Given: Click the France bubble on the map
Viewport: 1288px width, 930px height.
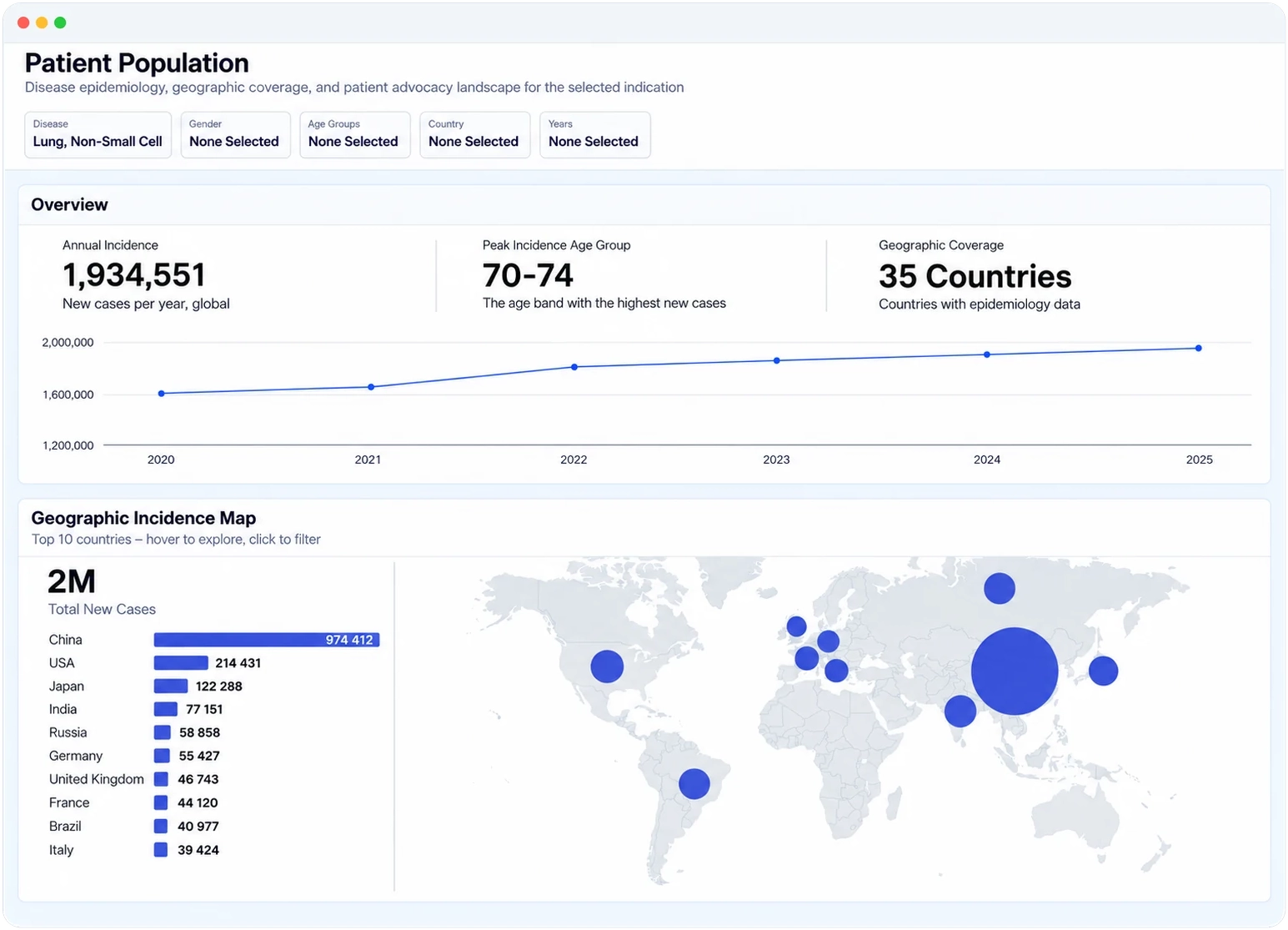Looking at the screenshot, I should point(807,658).
